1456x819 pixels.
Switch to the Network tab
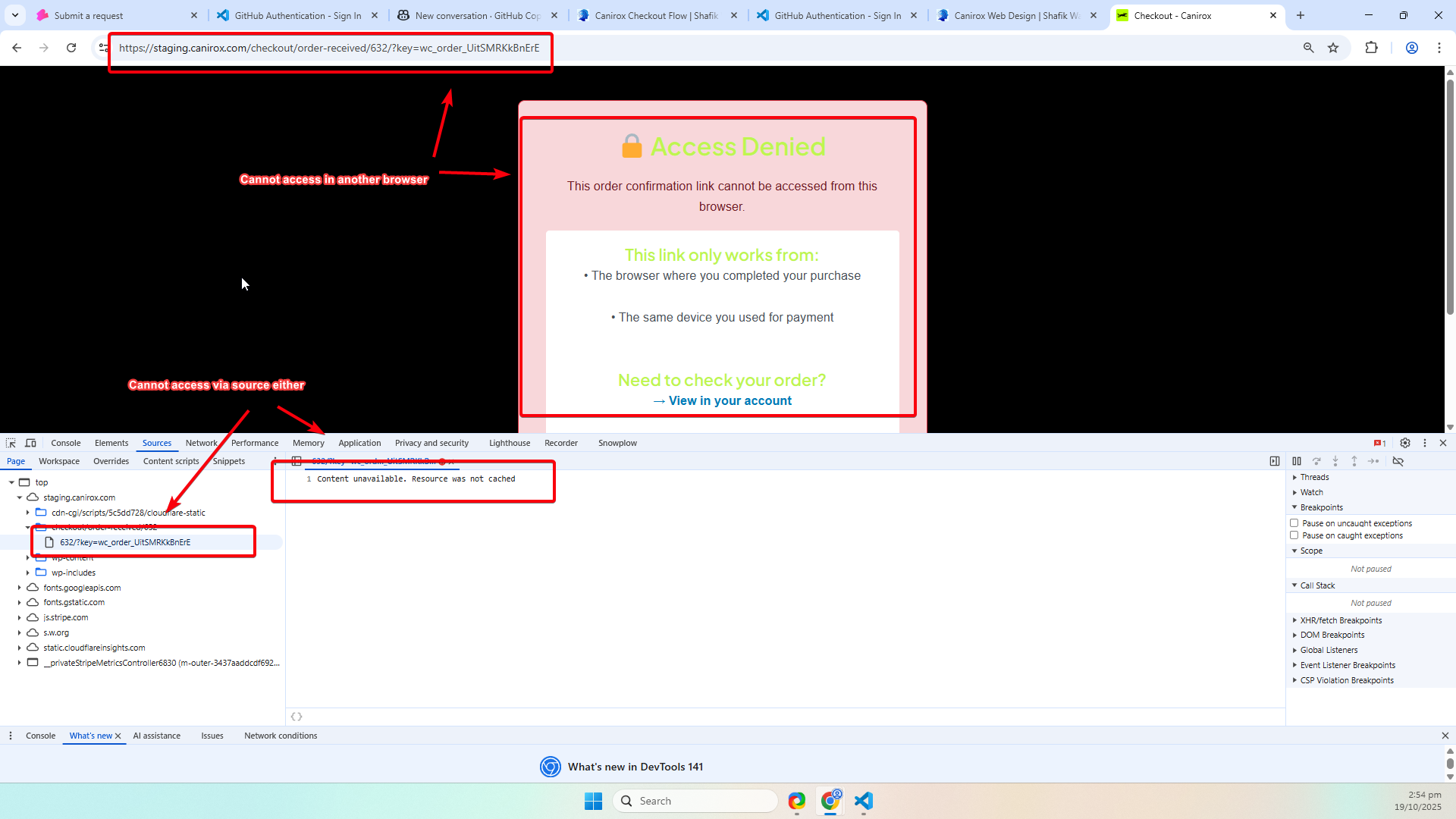click(201, 443)
